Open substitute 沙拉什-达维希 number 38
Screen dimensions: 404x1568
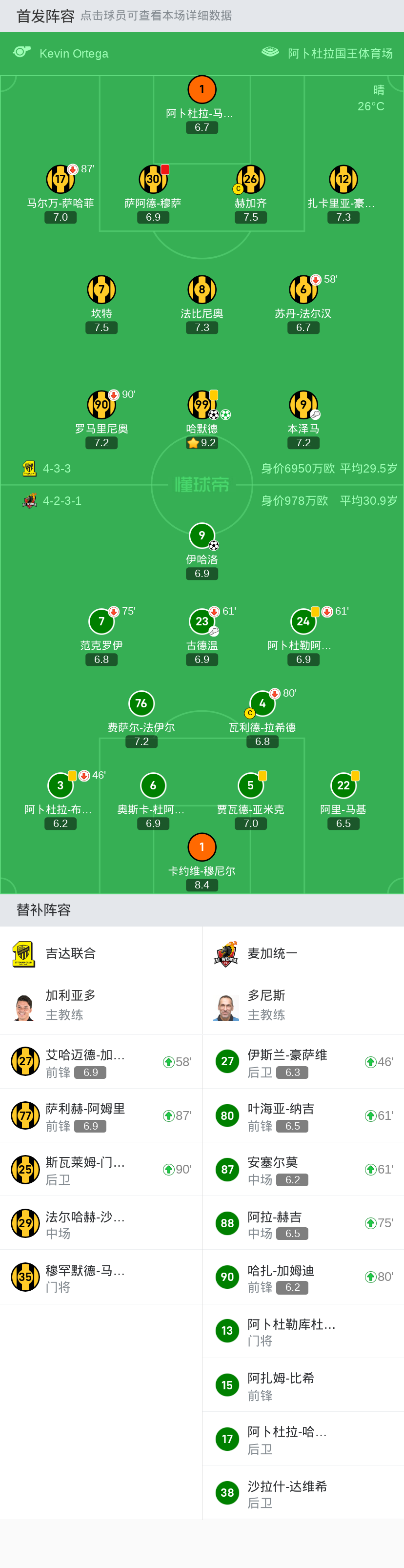click(x=303, y=1492)
